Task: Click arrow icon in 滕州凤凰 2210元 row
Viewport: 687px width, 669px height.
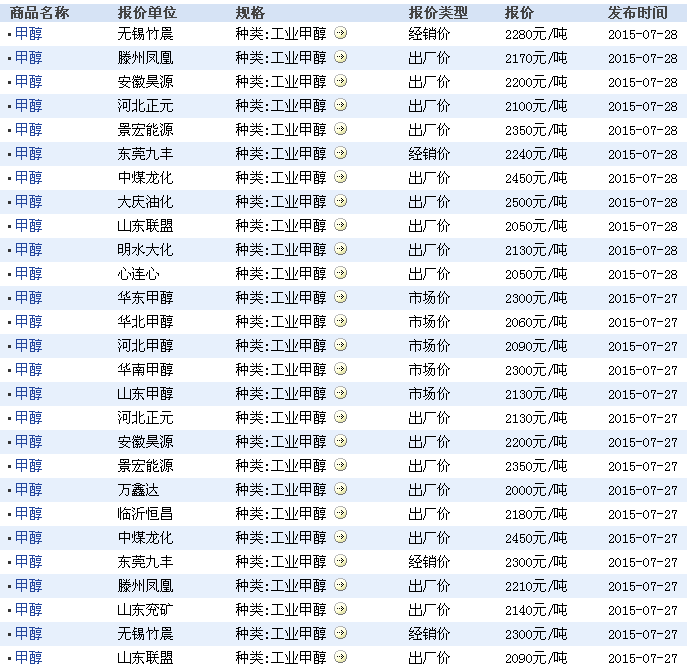Action: point(340,584)
